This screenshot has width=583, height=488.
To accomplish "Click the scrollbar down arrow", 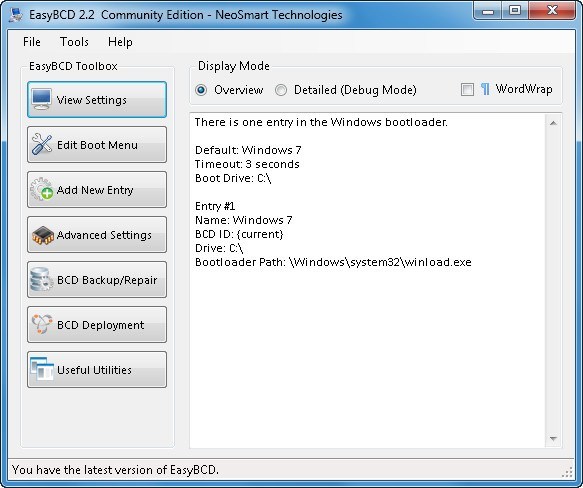I will click(553, 439).
